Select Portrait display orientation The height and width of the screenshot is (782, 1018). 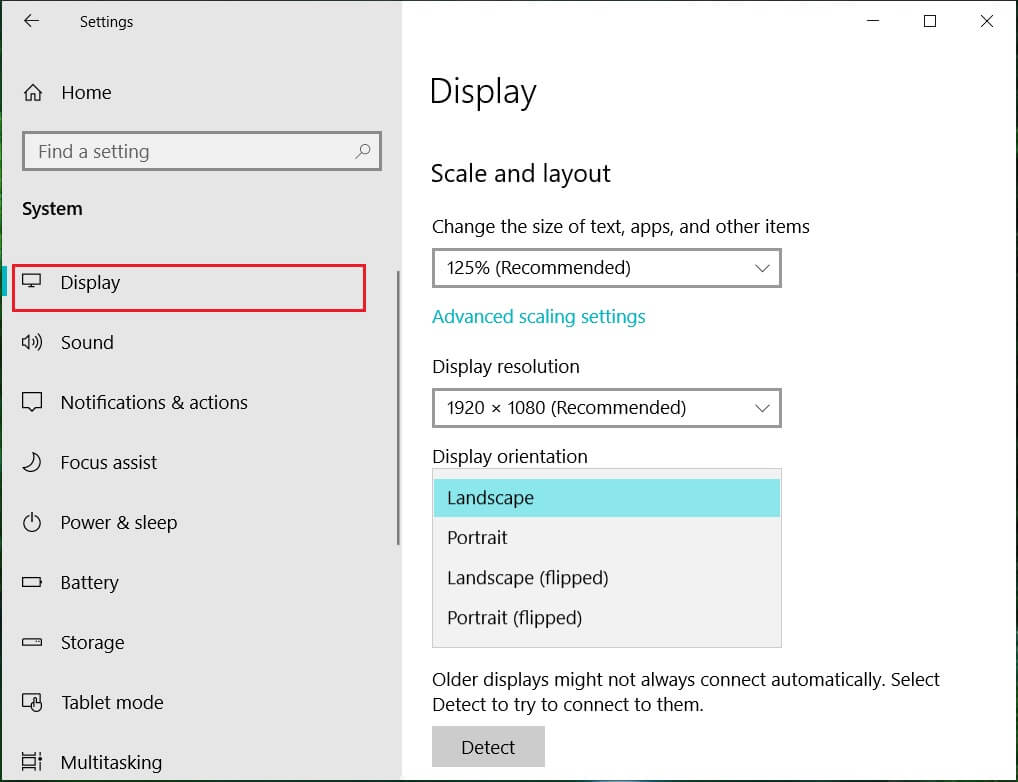point(477,537)
